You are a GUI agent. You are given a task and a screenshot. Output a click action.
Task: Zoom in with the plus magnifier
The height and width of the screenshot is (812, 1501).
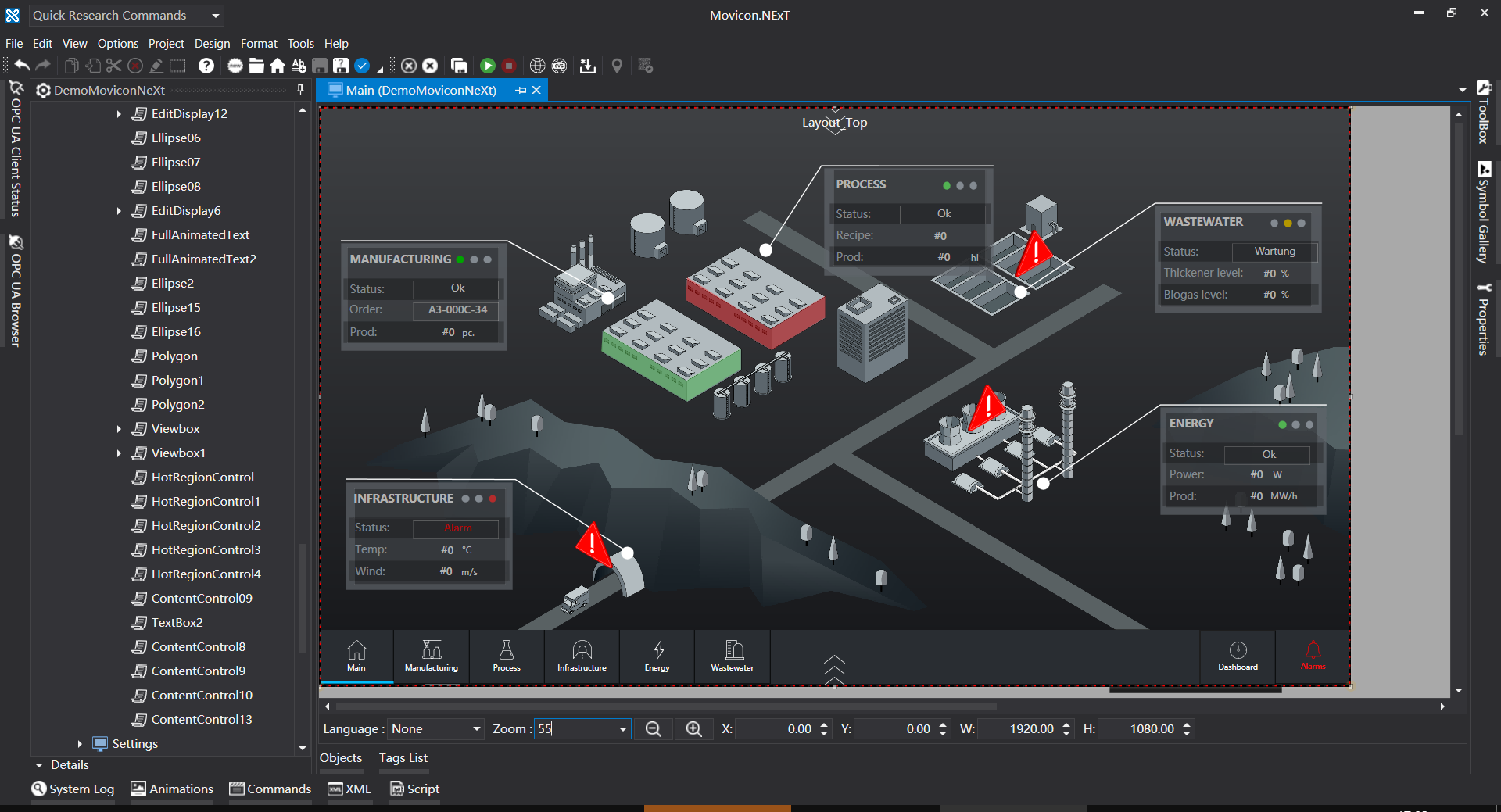[x=693, y=729]
